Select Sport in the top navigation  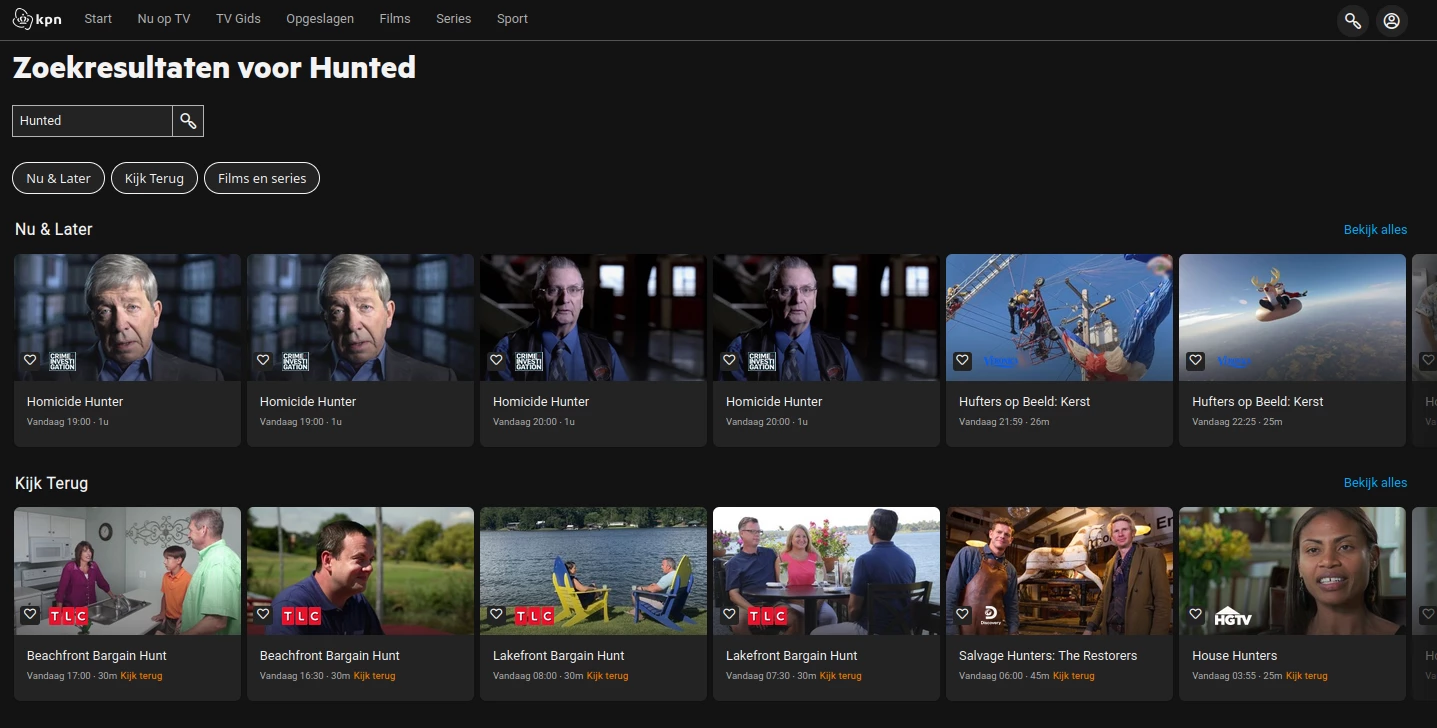512,19
